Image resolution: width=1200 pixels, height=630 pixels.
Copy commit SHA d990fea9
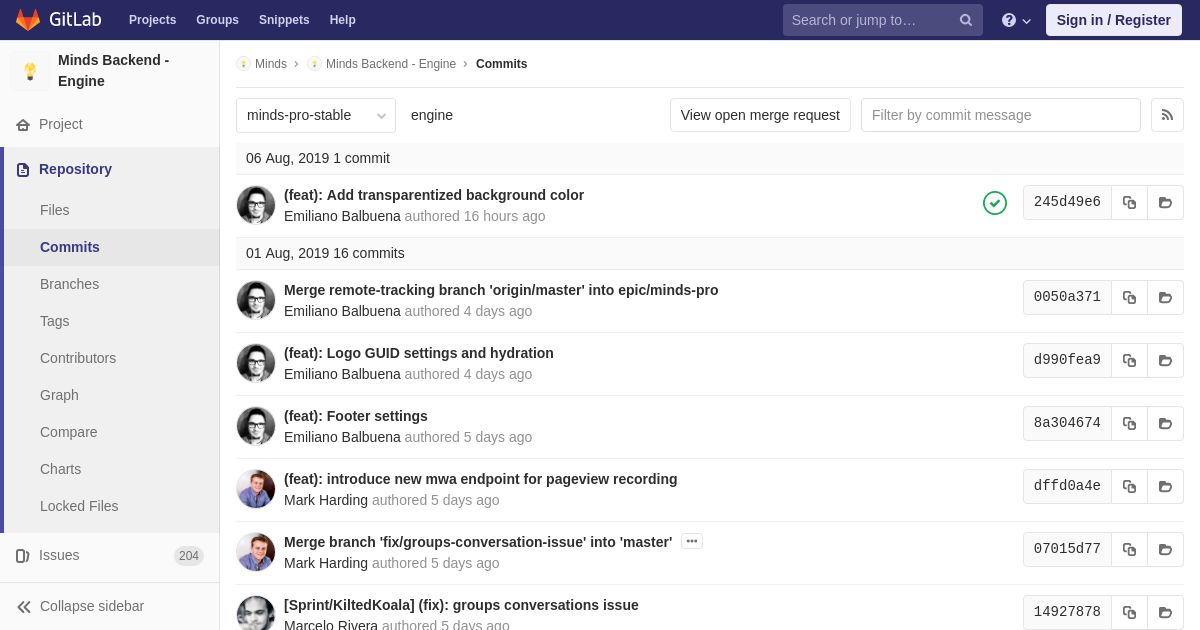click(x=1129, y=360)
